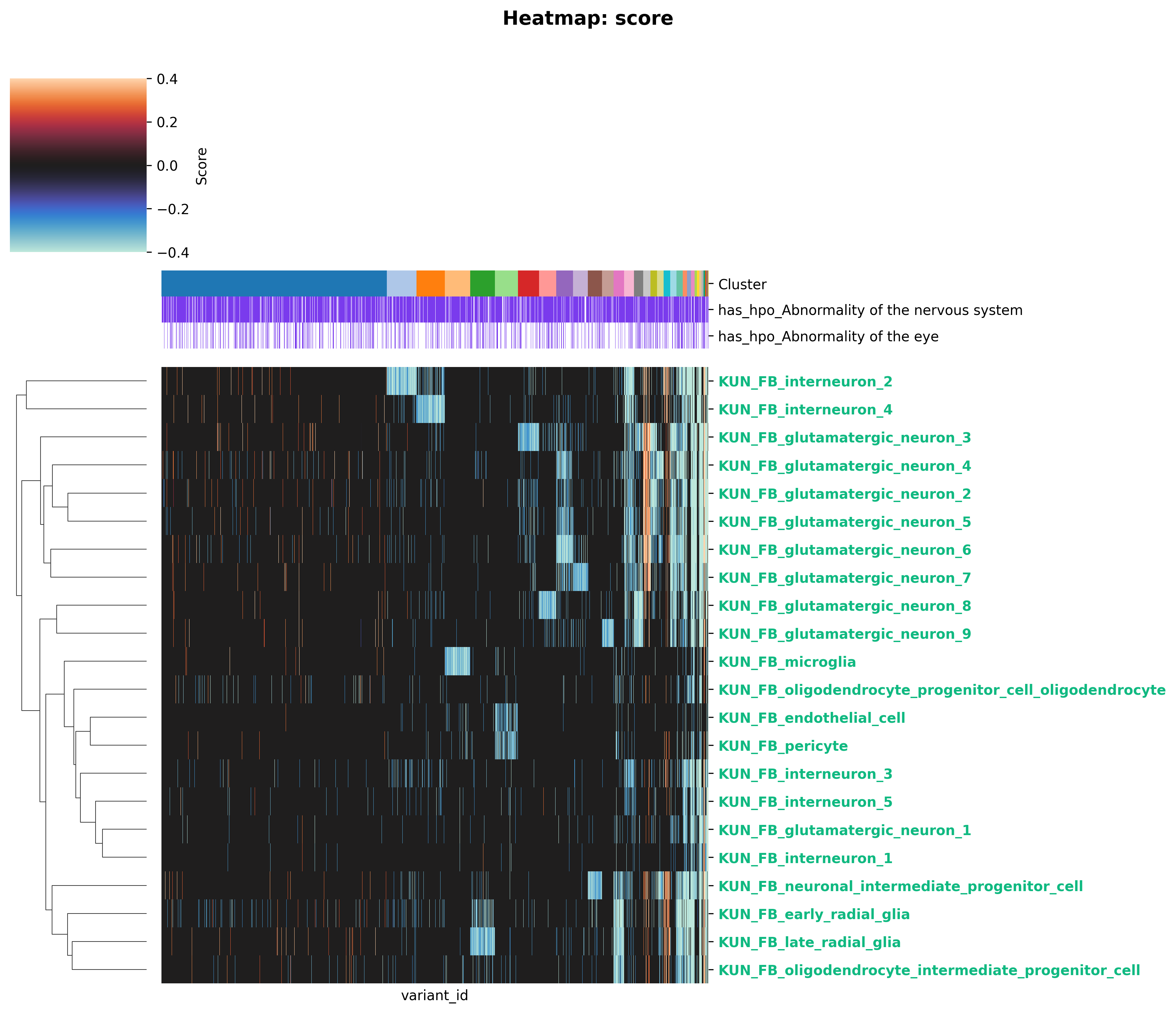The width and height of the screenshot is (1176, 1013).
Task: Click the red cluster color block
Action: pyautogui.click(x=528, y=283)
